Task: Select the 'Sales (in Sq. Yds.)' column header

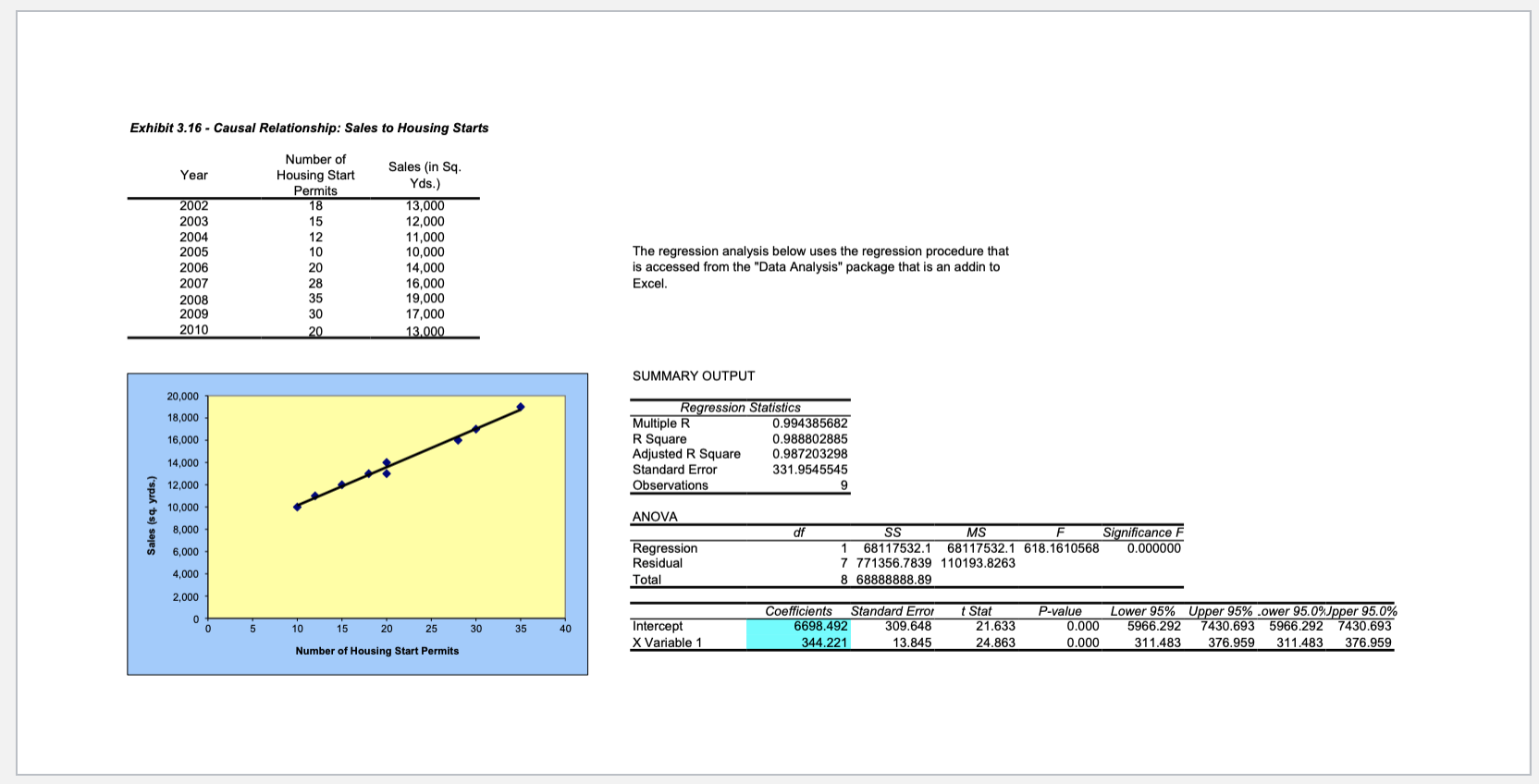Action: (425, 175)
